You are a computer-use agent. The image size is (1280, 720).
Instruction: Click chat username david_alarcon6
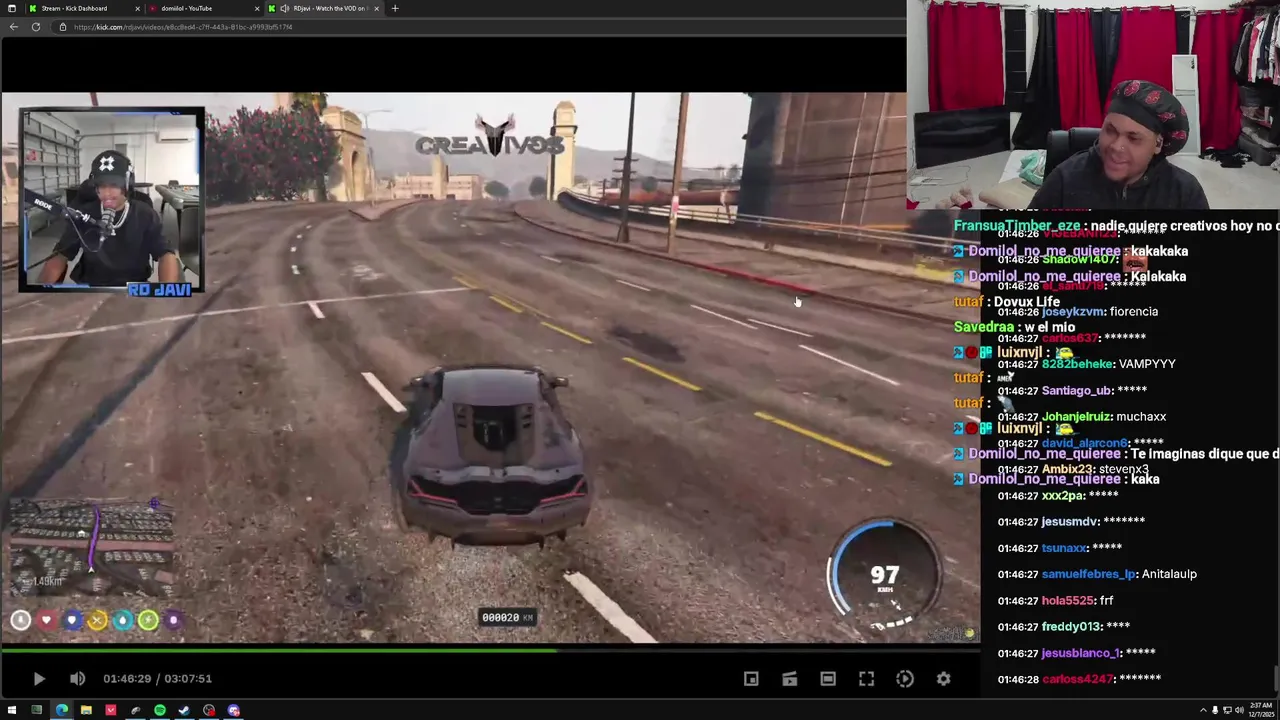tap(1085, 443)
